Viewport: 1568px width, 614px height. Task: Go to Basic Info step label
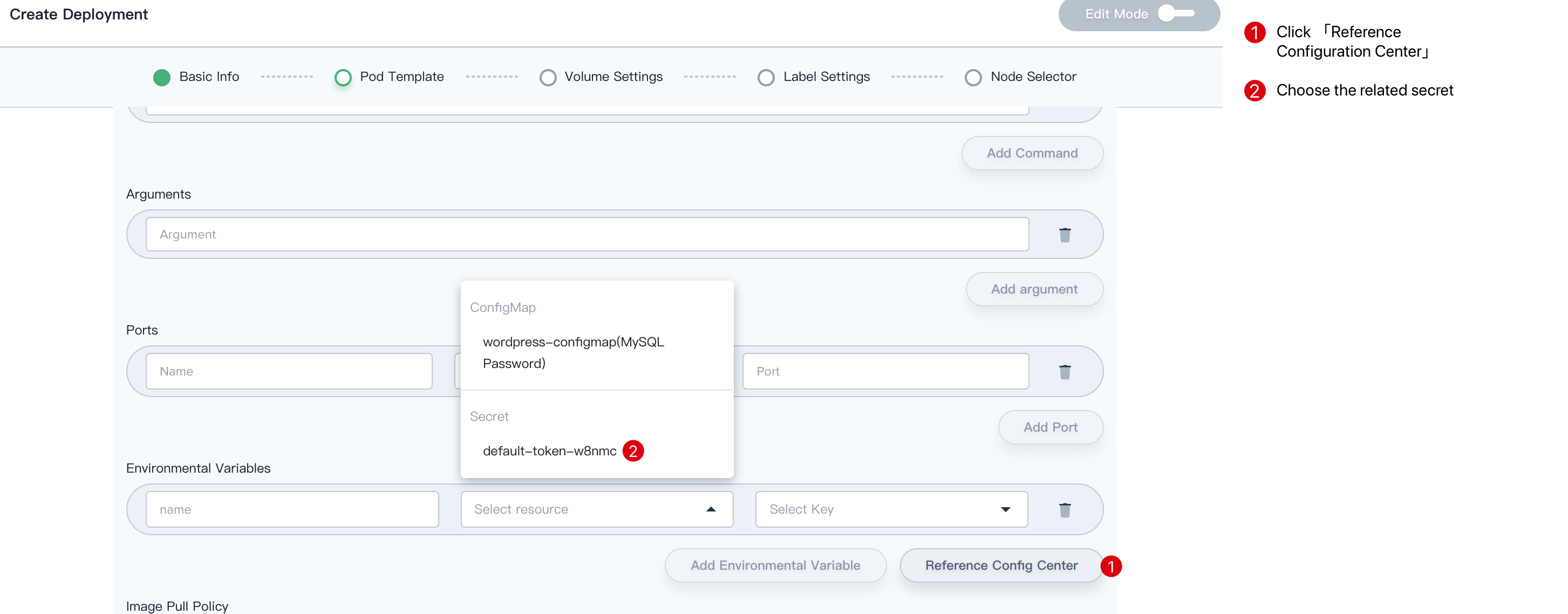[209, 77]
